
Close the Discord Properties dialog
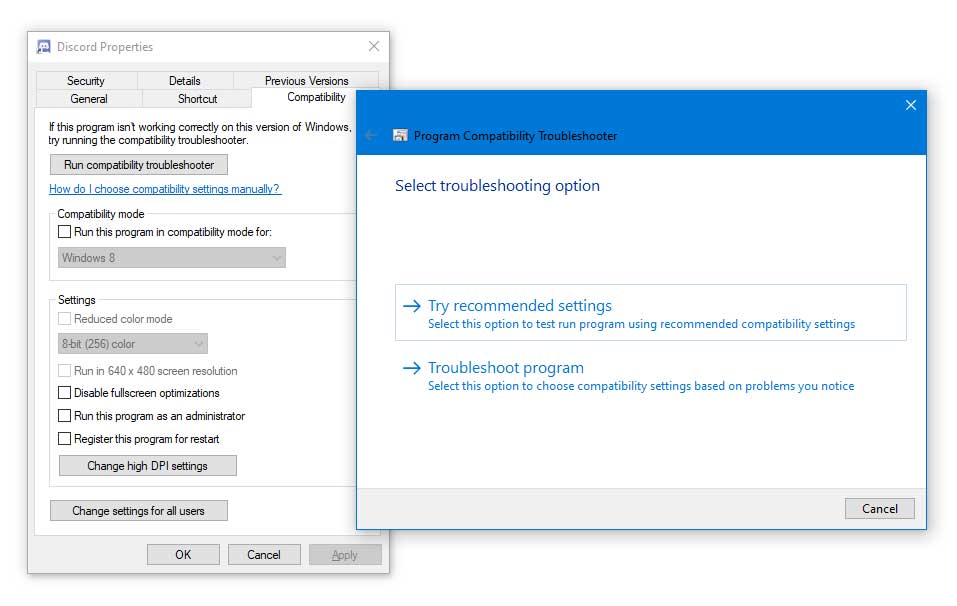pos(374,46)
